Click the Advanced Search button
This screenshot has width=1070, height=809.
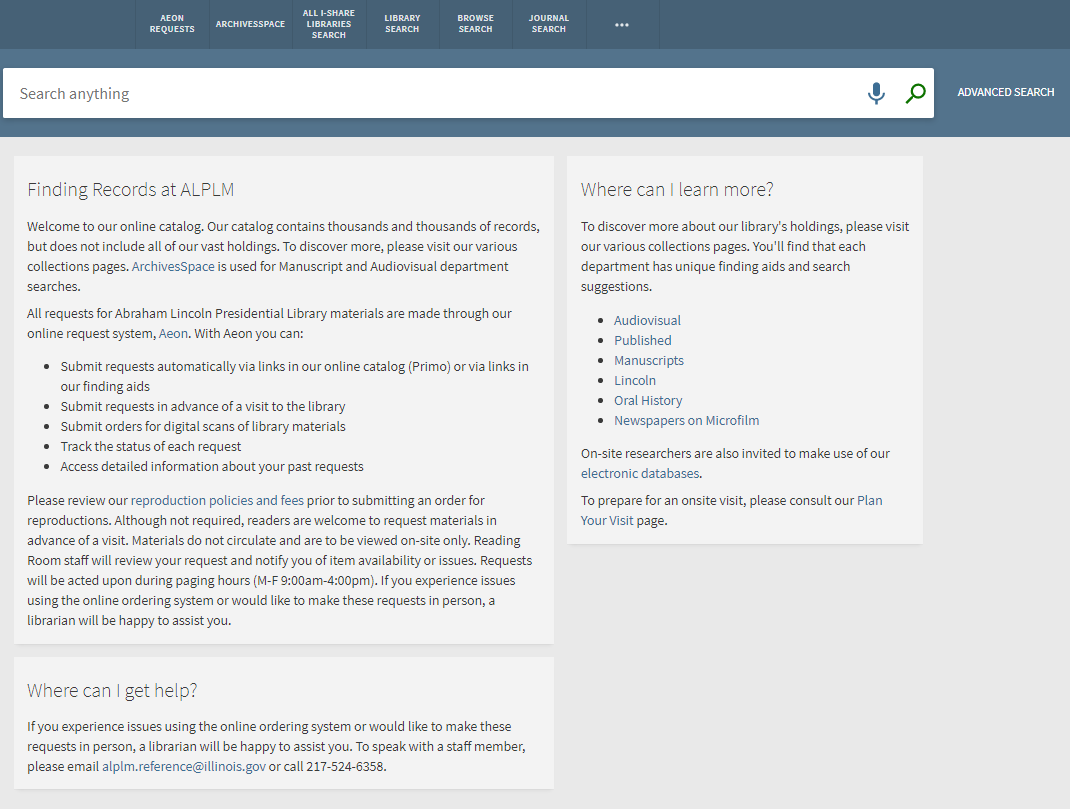coord(1005,93)
